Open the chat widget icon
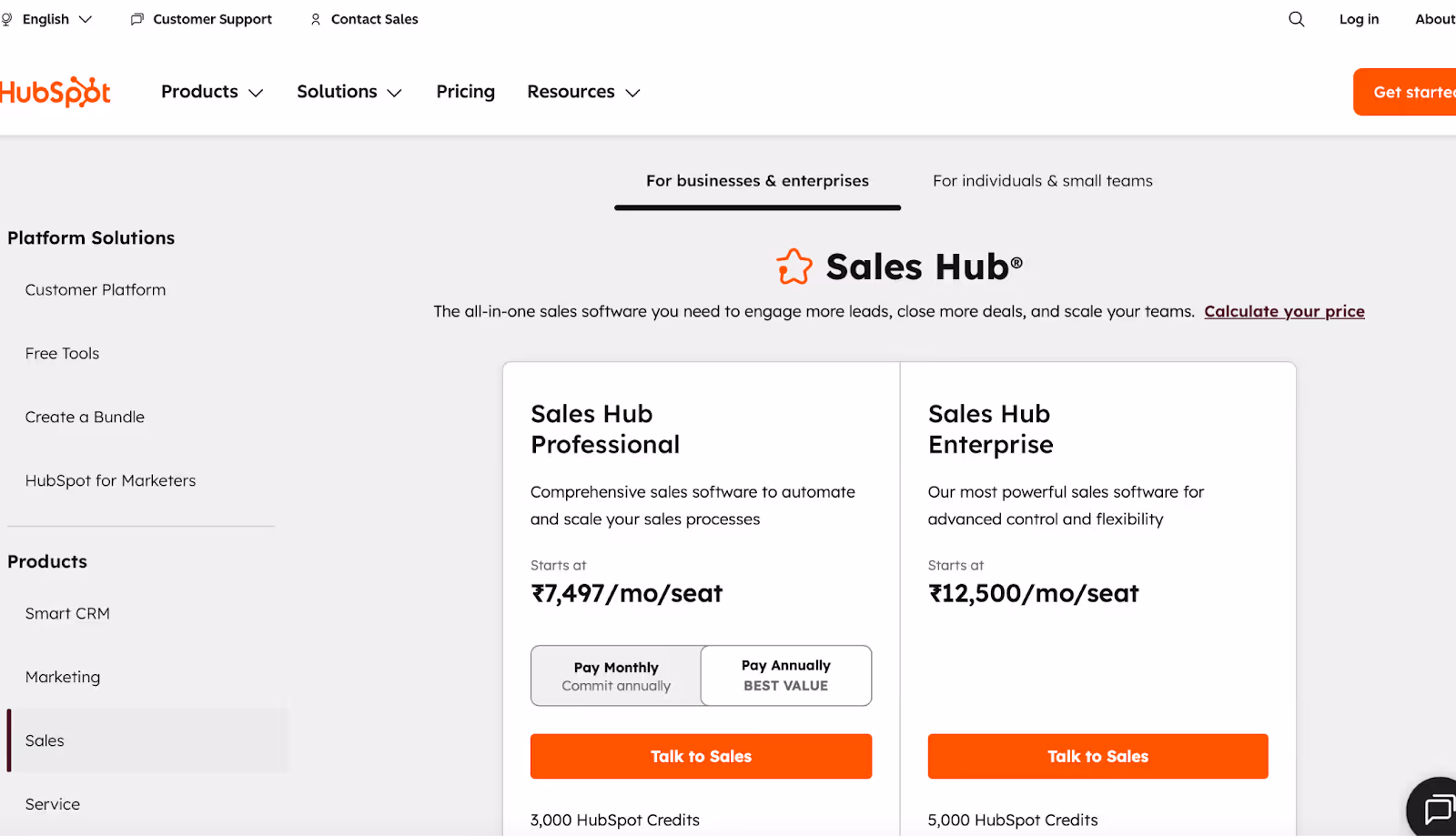This screenshot has width=1456, height=836. pos(1437,808)
